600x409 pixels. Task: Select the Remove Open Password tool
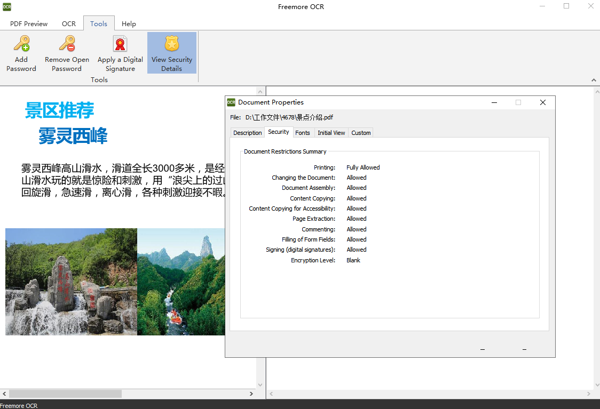[x=67, y=44]
